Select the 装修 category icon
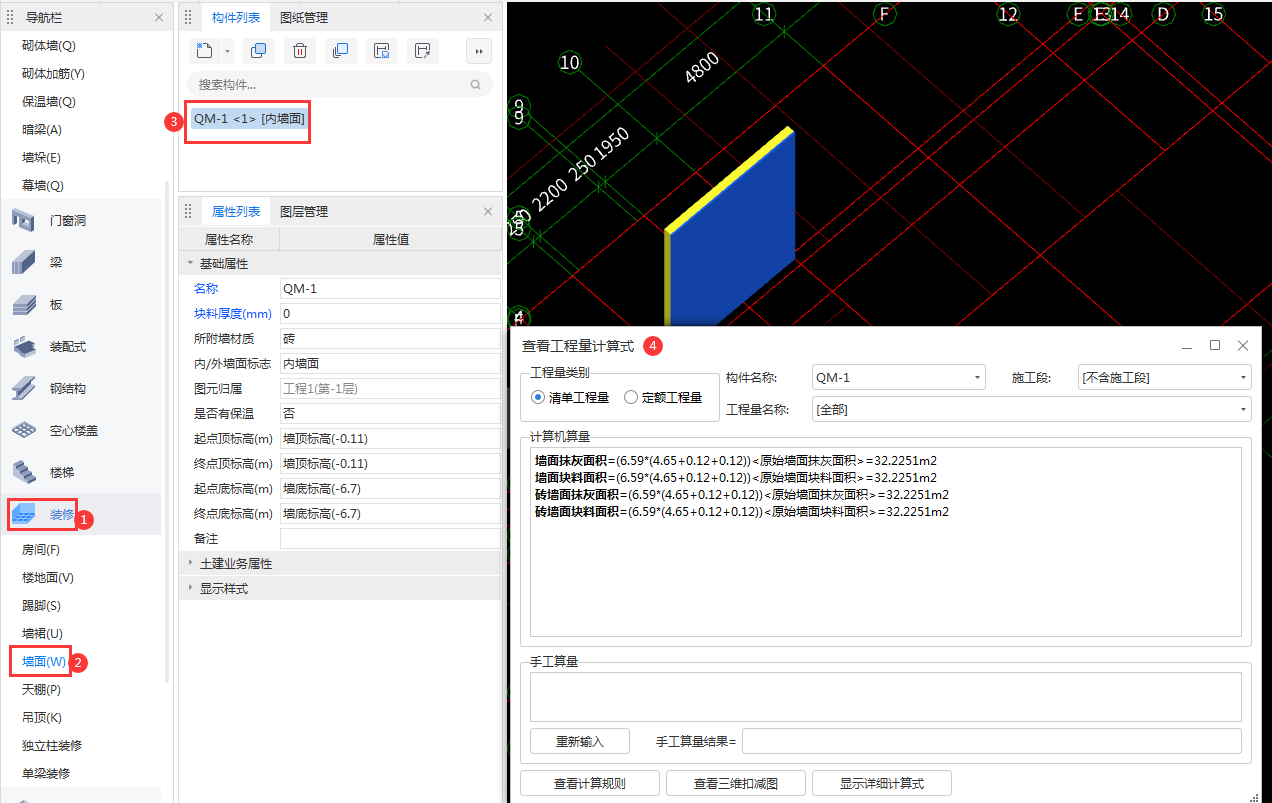This screenshot has height=803, width=1272. (25, 515)
